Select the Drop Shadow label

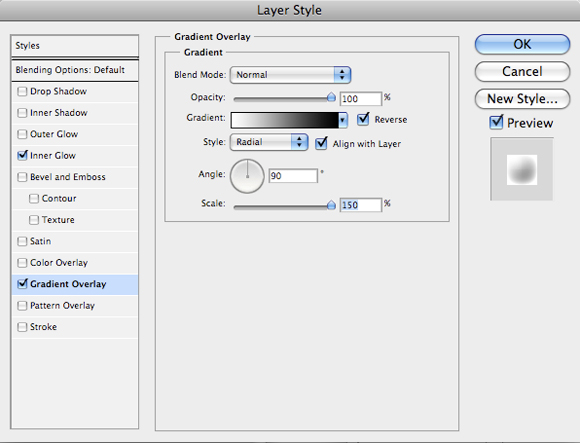tap(58, 91)
